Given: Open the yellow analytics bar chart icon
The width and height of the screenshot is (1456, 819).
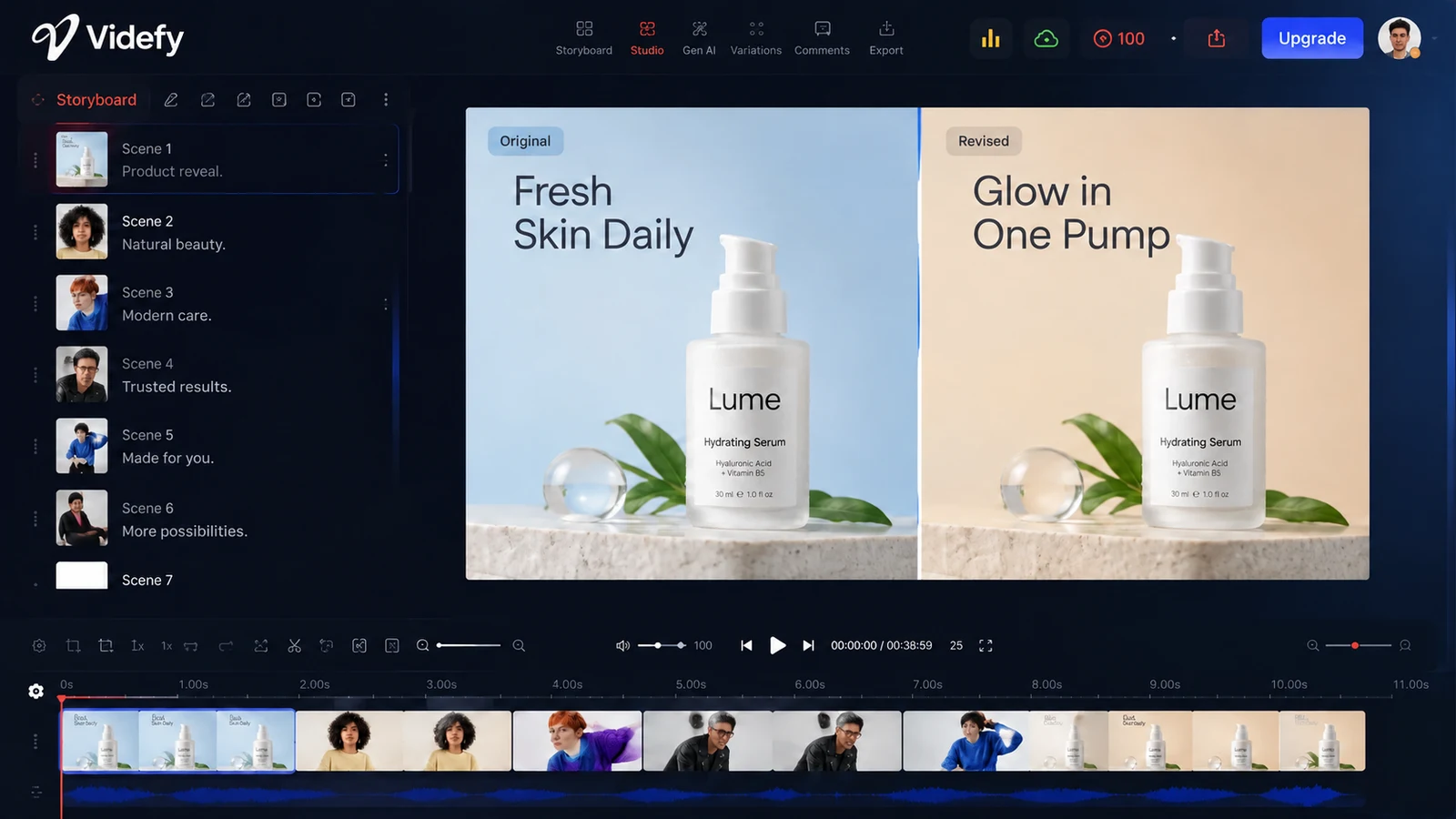Looking at the screenshot, I should (991, 38).
